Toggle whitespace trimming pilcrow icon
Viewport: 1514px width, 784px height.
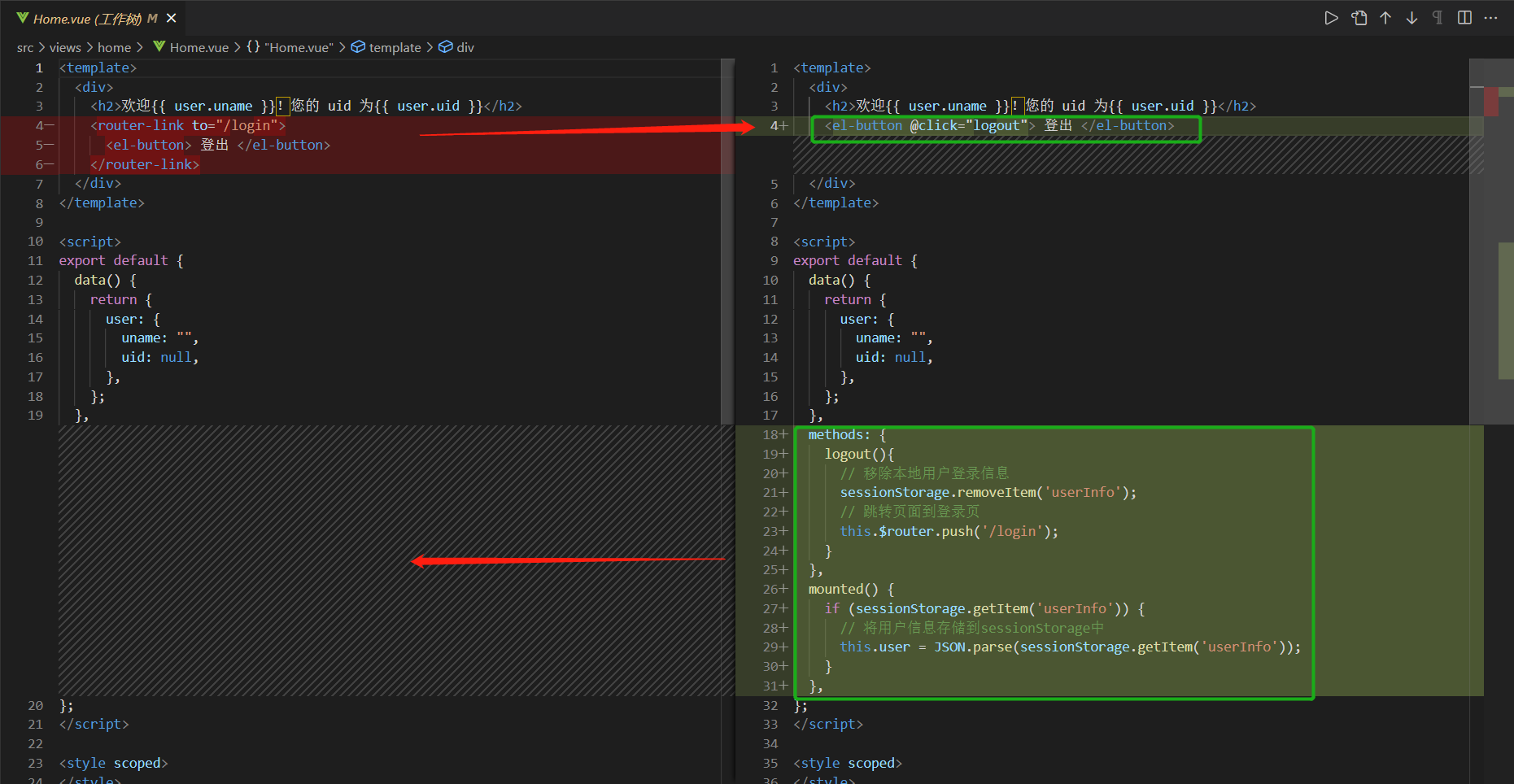pos(1438,18)
